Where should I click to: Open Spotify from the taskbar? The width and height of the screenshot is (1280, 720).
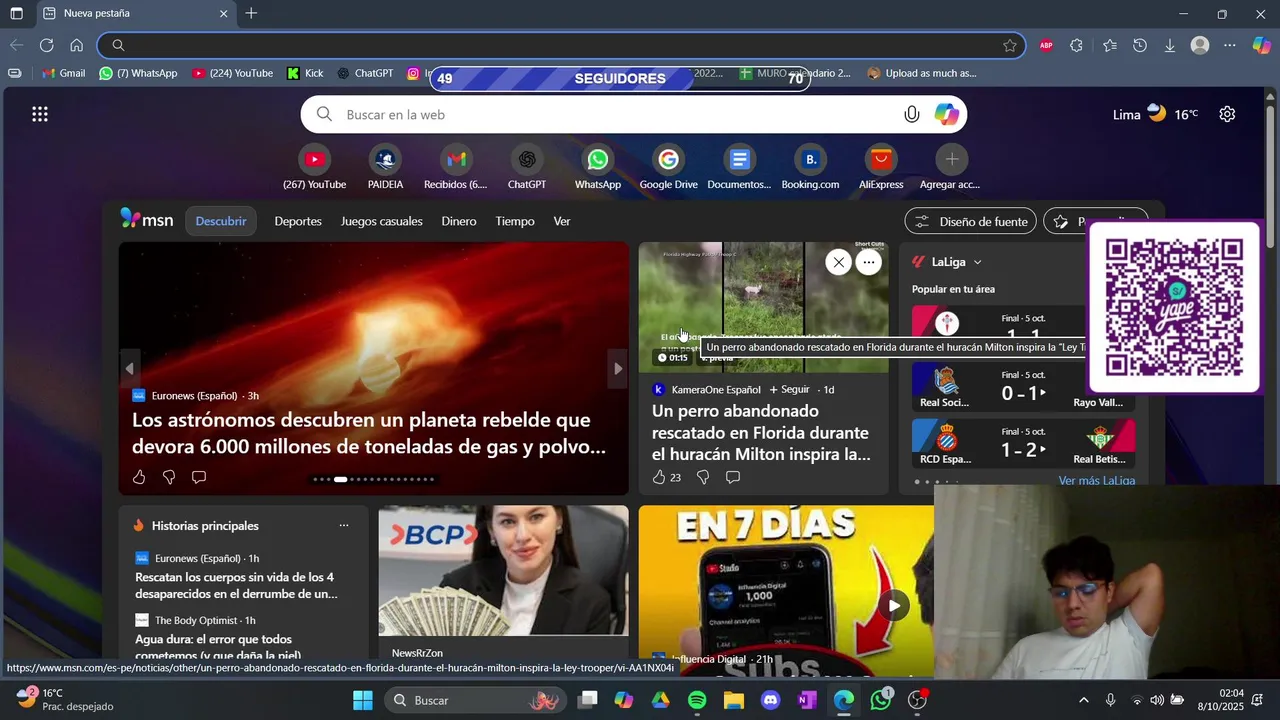pyautogui.click(x=697, y=700)
